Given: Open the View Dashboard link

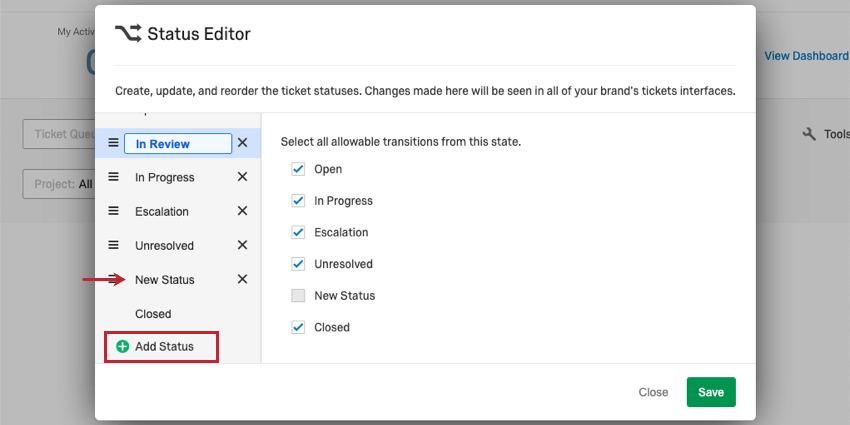Looking at the screenshot, I should (806, 56).
